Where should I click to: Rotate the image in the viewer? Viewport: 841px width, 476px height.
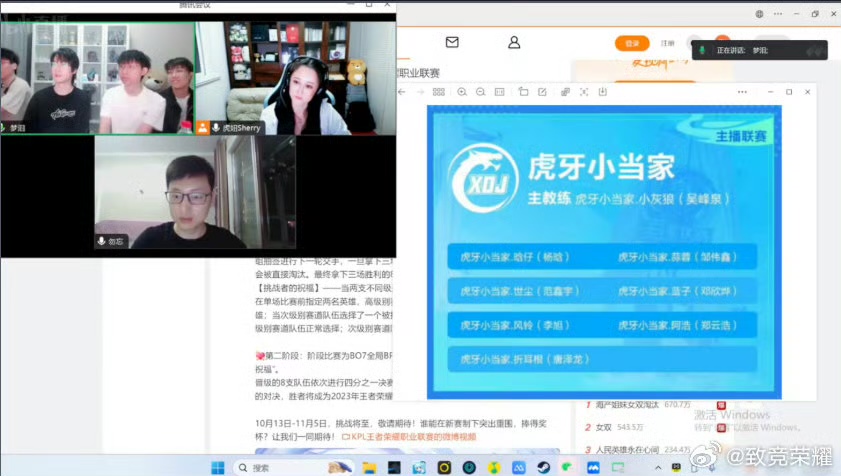(523, 92)
